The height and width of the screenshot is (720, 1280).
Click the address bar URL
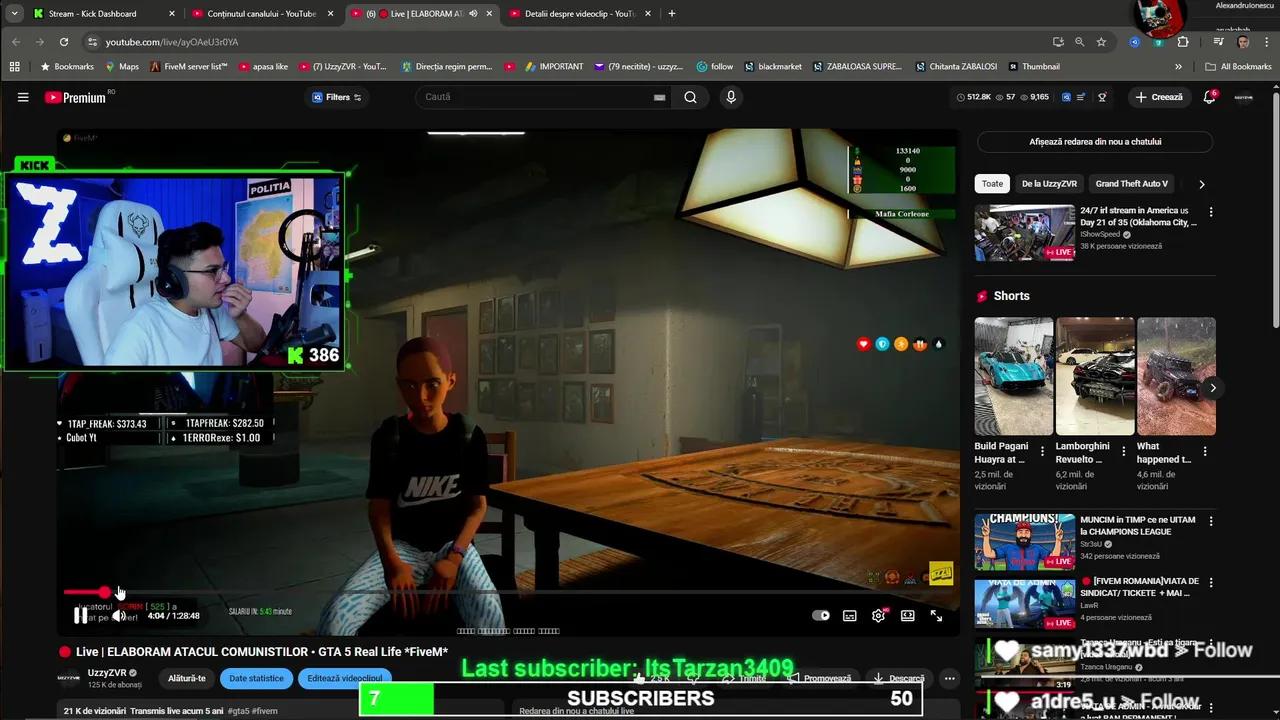pos(172,42)
